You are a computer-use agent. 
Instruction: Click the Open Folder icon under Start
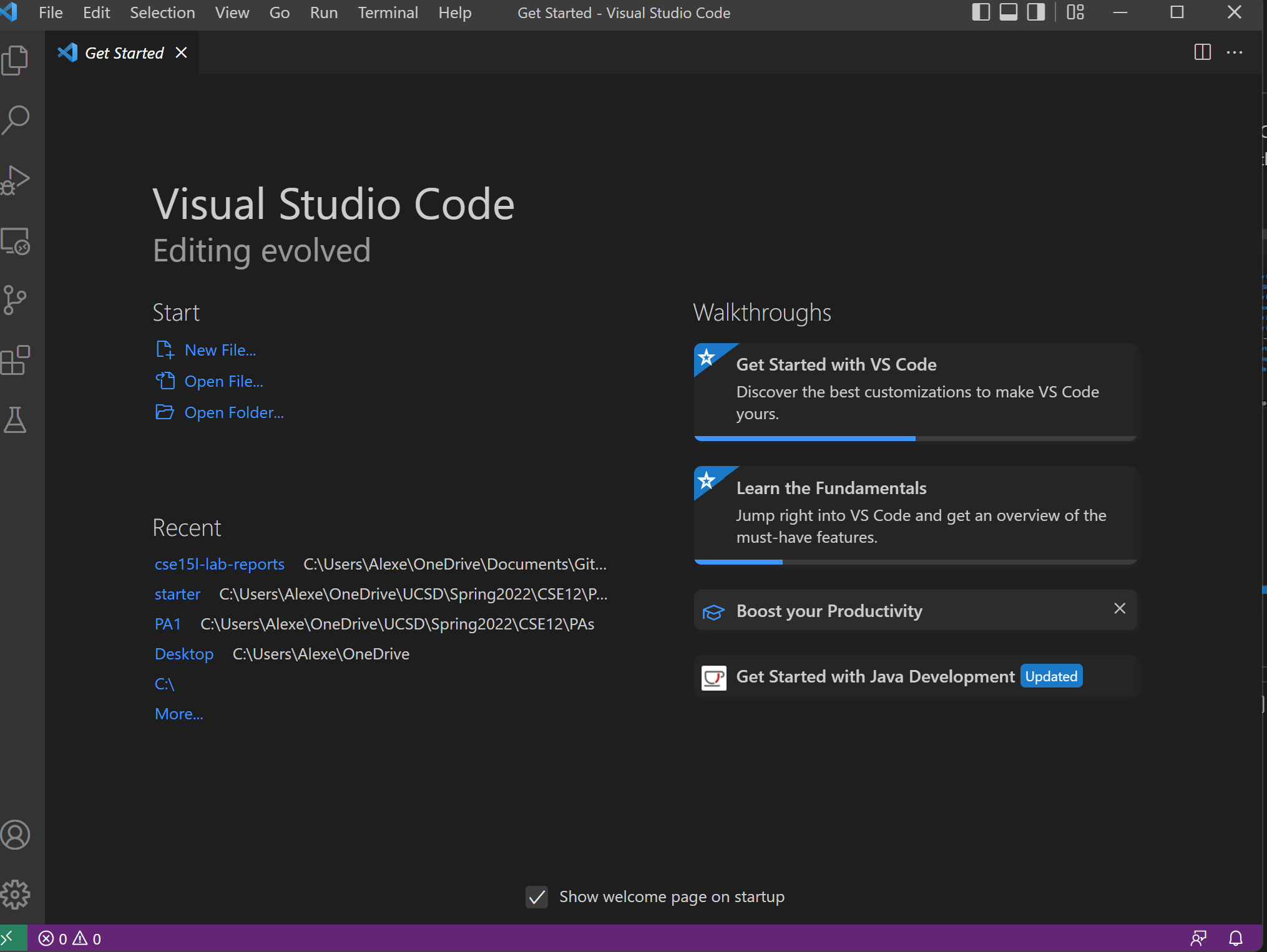[x=165, y=412]
